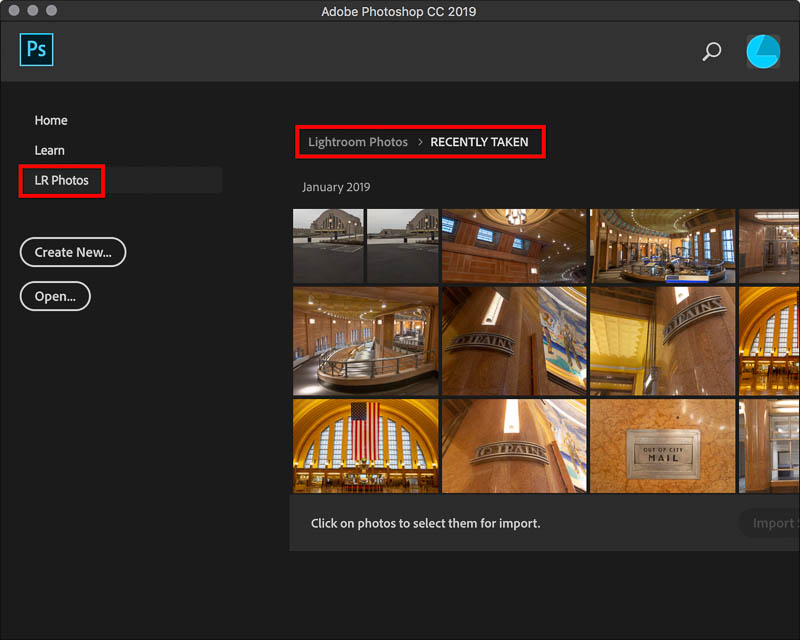The width and height of the screenshot is (800, 640).
Task: Select American flag arched window photo
Action: pyautogui.click(x=365, y=446)
